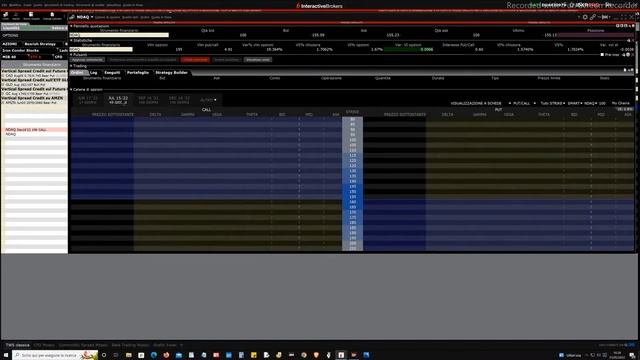This screenshot has height=360, width=640.
Task: Open the Windows Start menu
Action: [x=6, y=355]
